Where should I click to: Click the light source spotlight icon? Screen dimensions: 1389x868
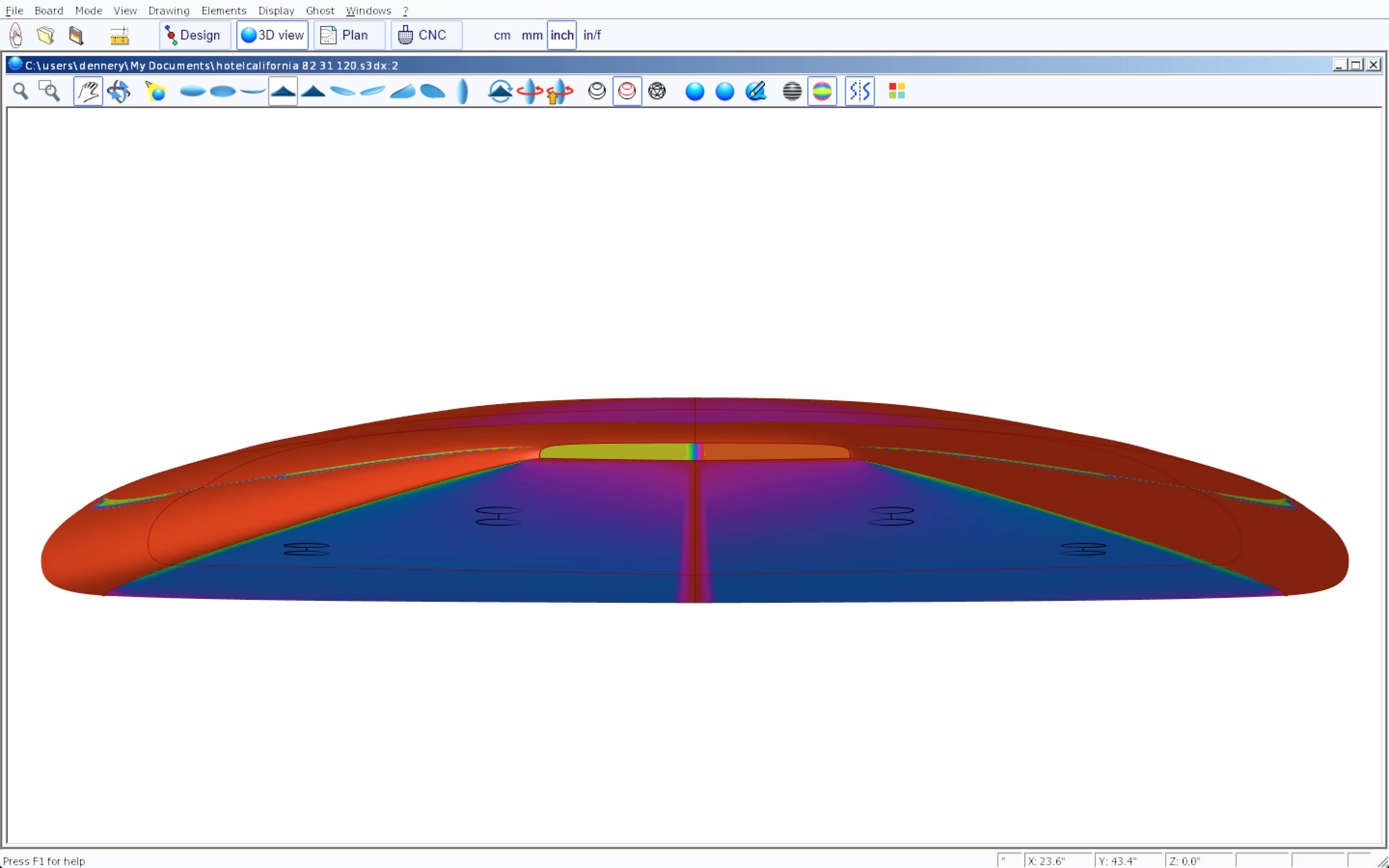(x=156, y=91)
